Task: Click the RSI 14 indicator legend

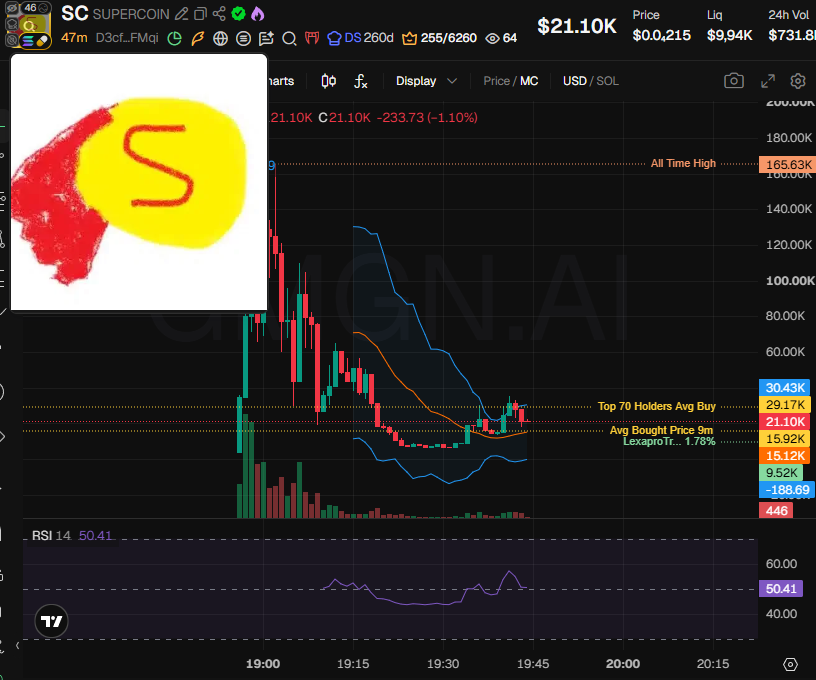Action: (x=72, y=535)
